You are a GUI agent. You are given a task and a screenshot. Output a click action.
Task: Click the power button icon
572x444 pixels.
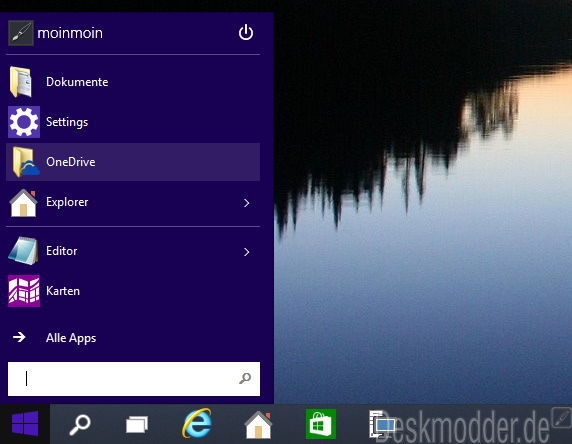point(246,32)
